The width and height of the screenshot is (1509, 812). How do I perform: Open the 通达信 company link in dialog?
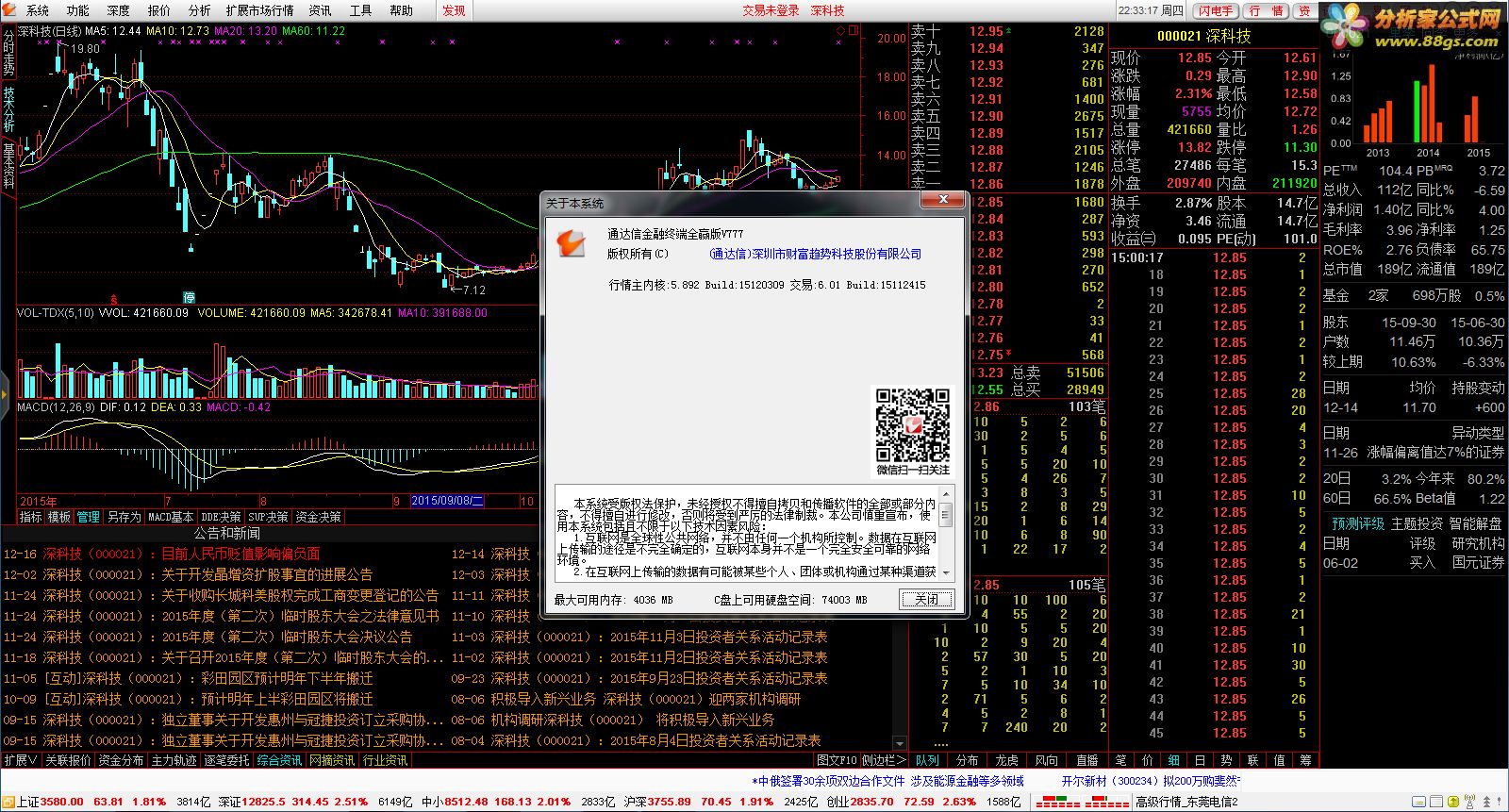(815, 254)
